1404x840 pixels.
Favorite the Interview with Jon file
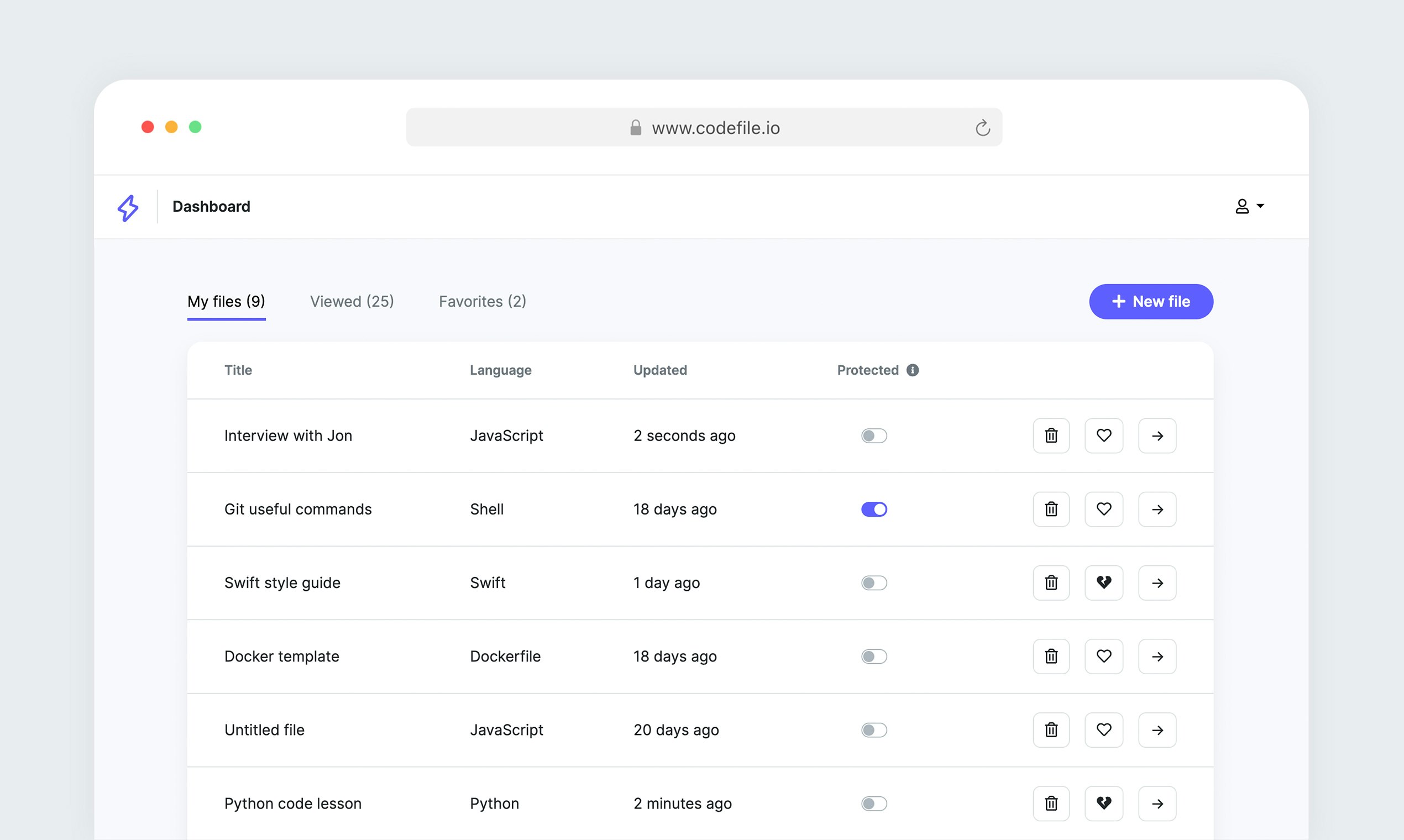(x=1104, y=436)
